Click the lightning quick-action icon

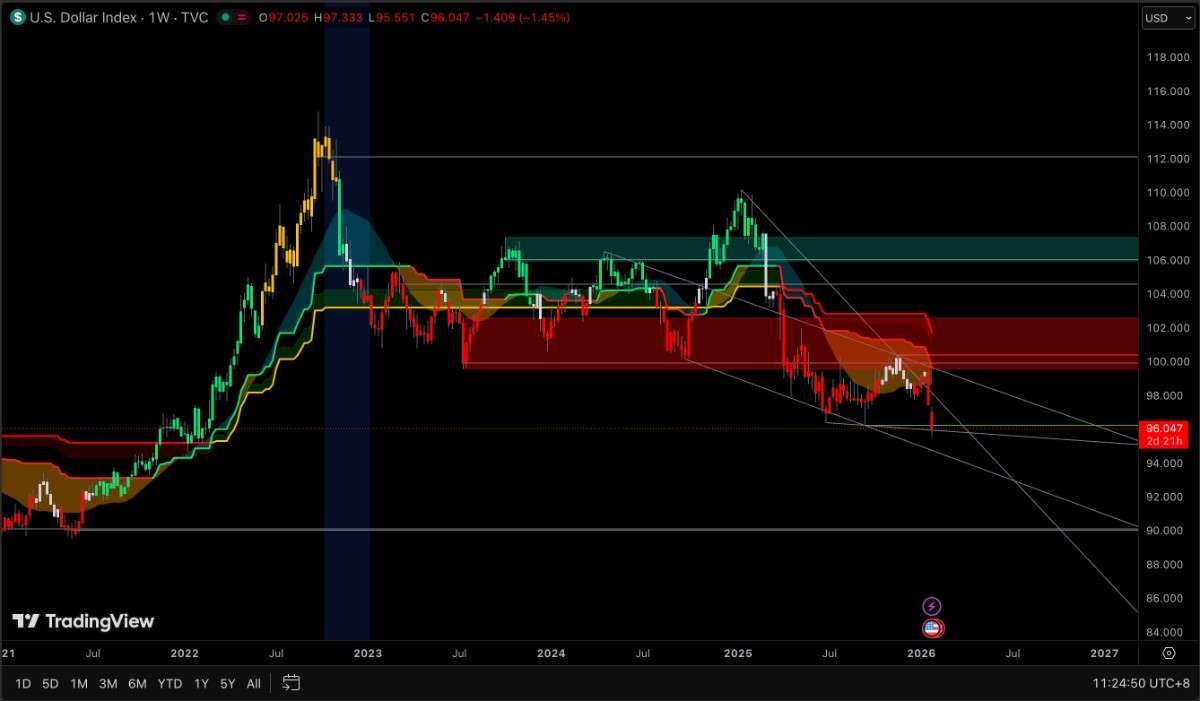tap(931, 605)
